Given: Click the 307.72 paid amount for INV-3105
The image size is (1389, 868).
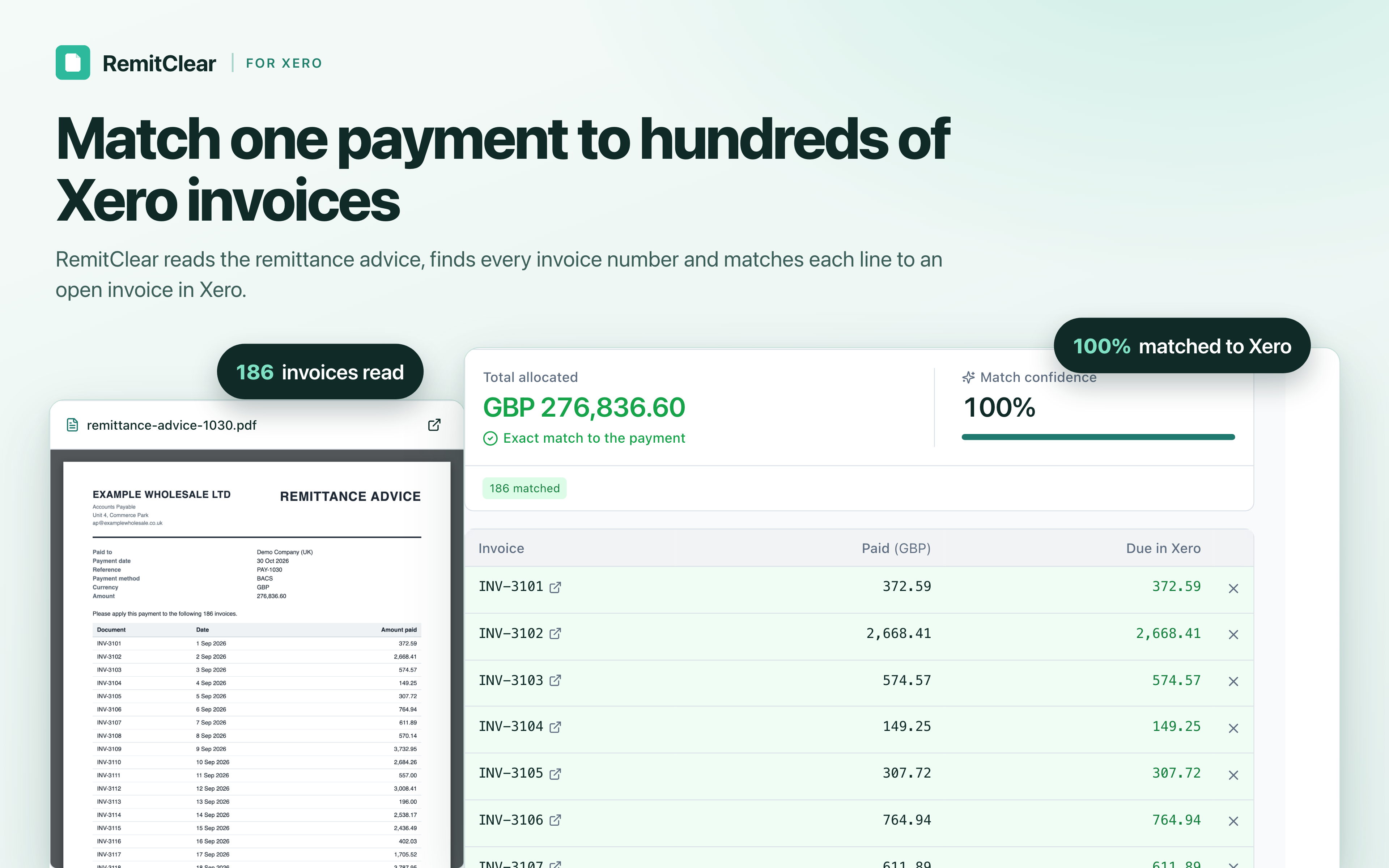Looking at the screenshot, I should coord(907,773).
